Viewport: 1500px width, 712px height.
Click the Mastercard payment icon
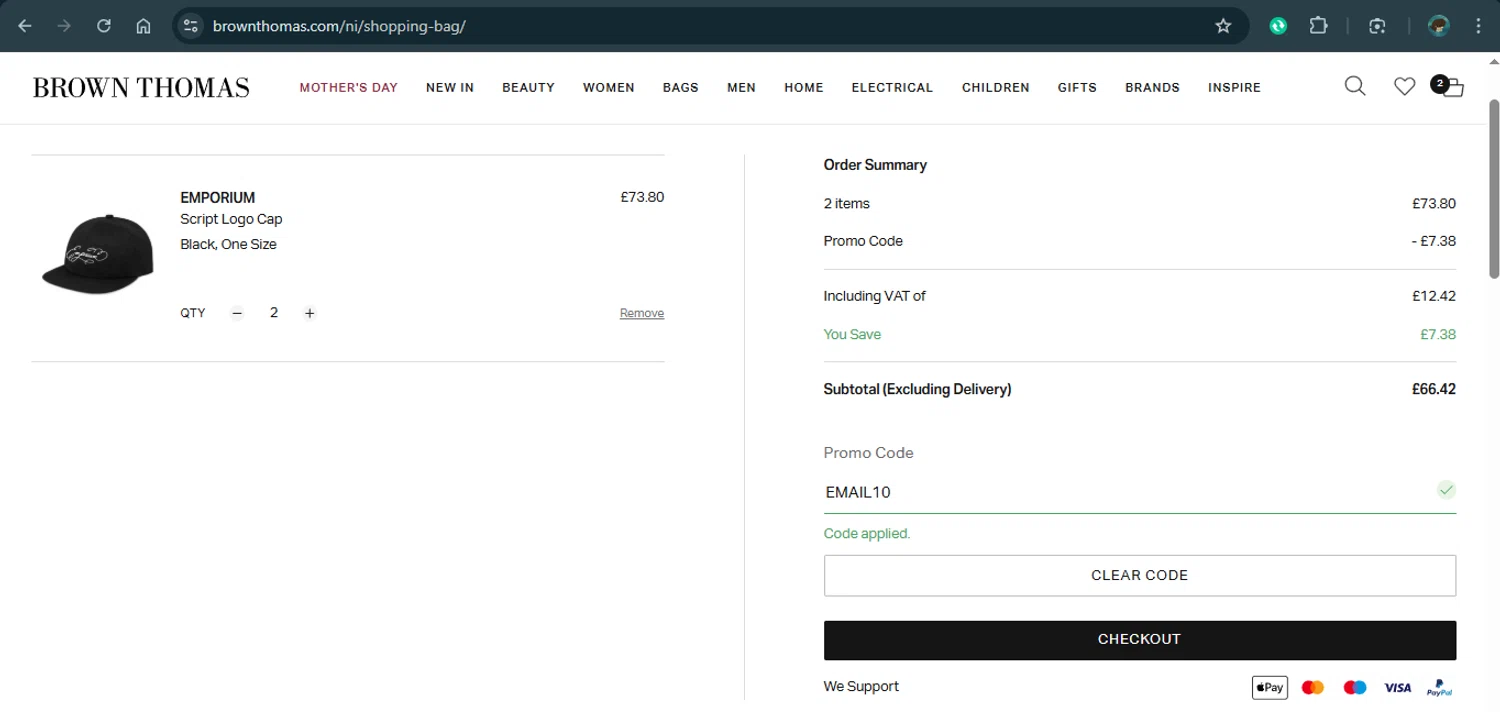click(x=1313, y=687)
